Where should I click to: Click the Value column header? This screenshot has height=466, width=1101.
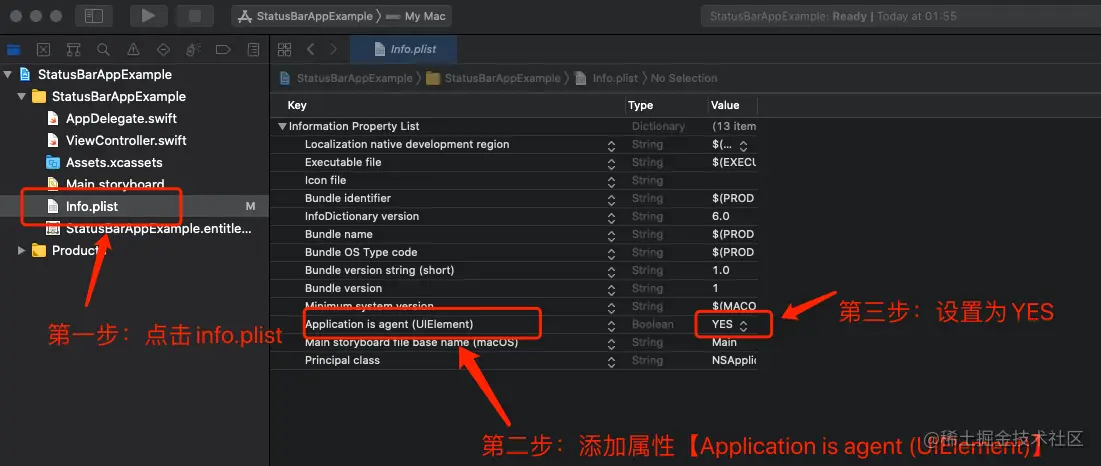click(x=725, y=105)
